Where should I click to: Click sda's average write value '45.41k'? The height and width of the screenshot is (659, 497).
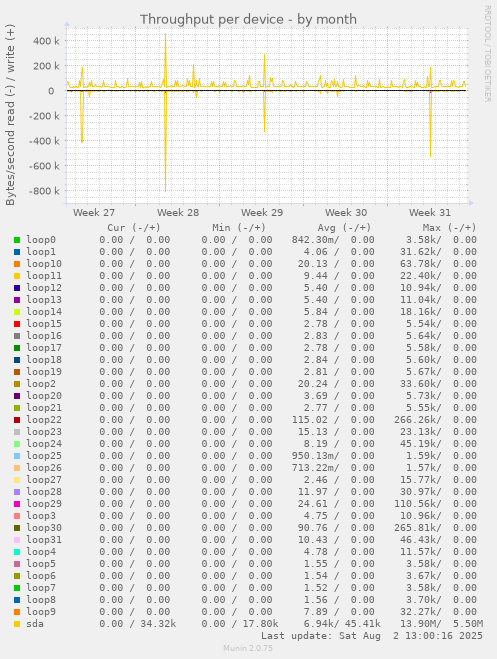click(x=363, y=624)
